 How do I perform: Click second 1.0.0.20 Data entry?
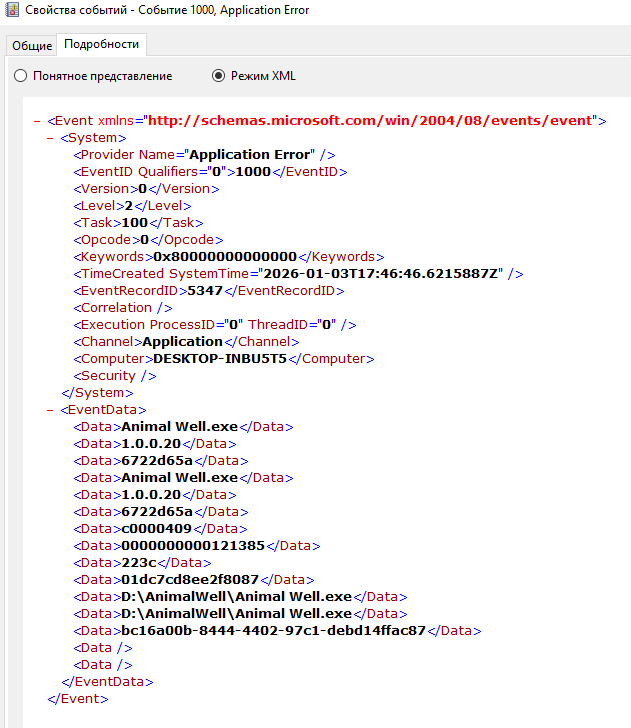[155, 495]
